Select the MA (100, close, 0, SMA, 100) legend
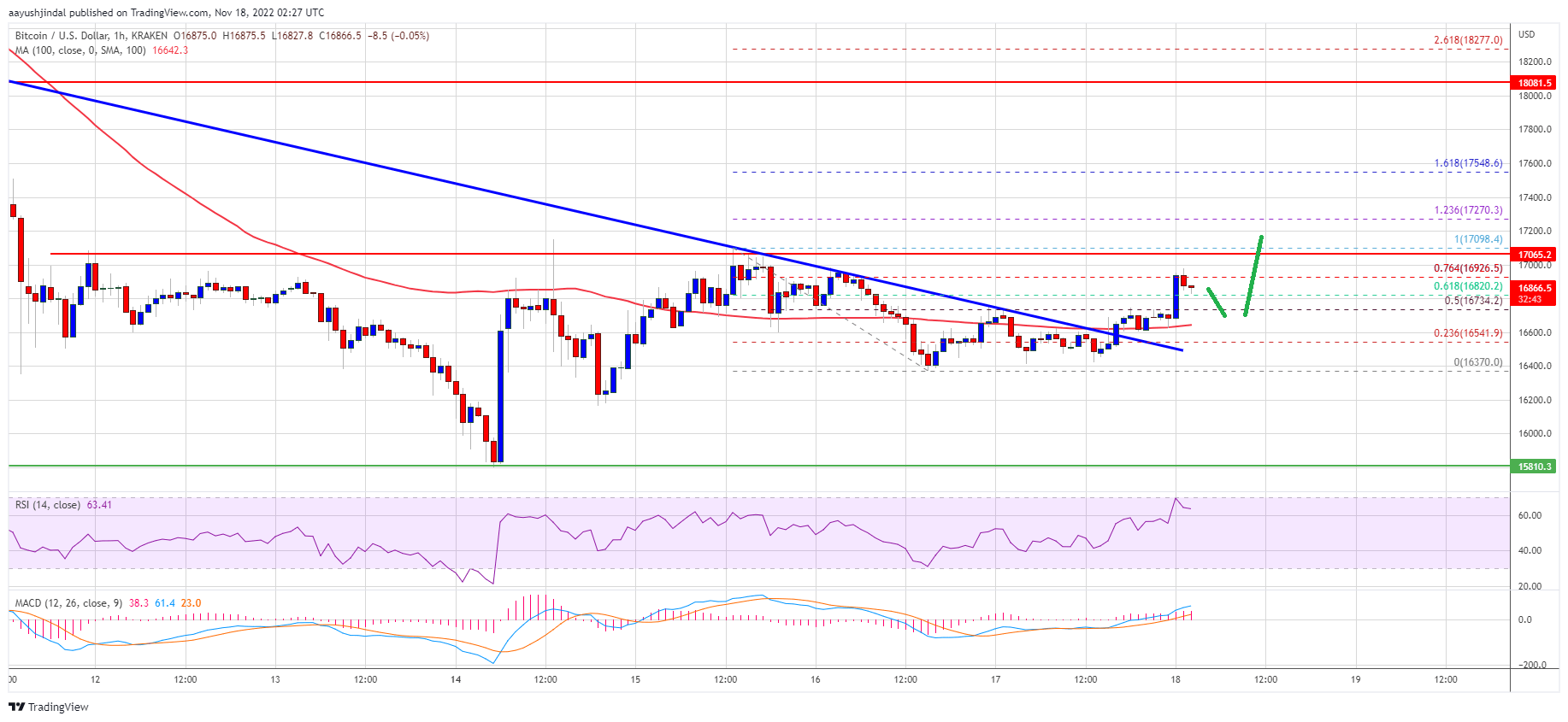This screenshot has width=1568, height=722. click(80, 50)
